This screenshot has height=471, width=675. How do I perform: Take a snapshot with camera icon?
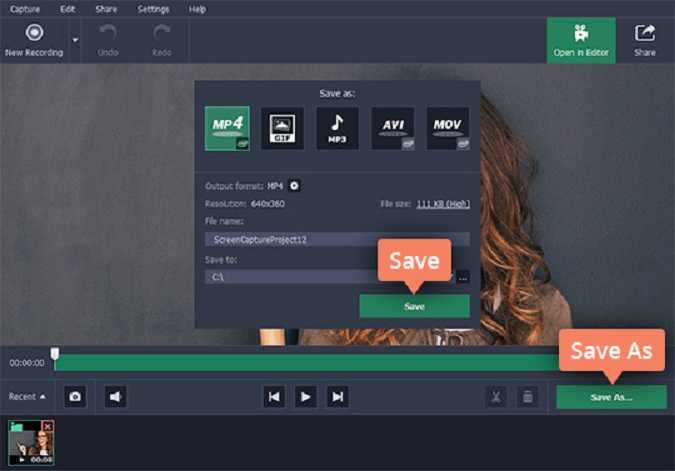pos(75,397)
